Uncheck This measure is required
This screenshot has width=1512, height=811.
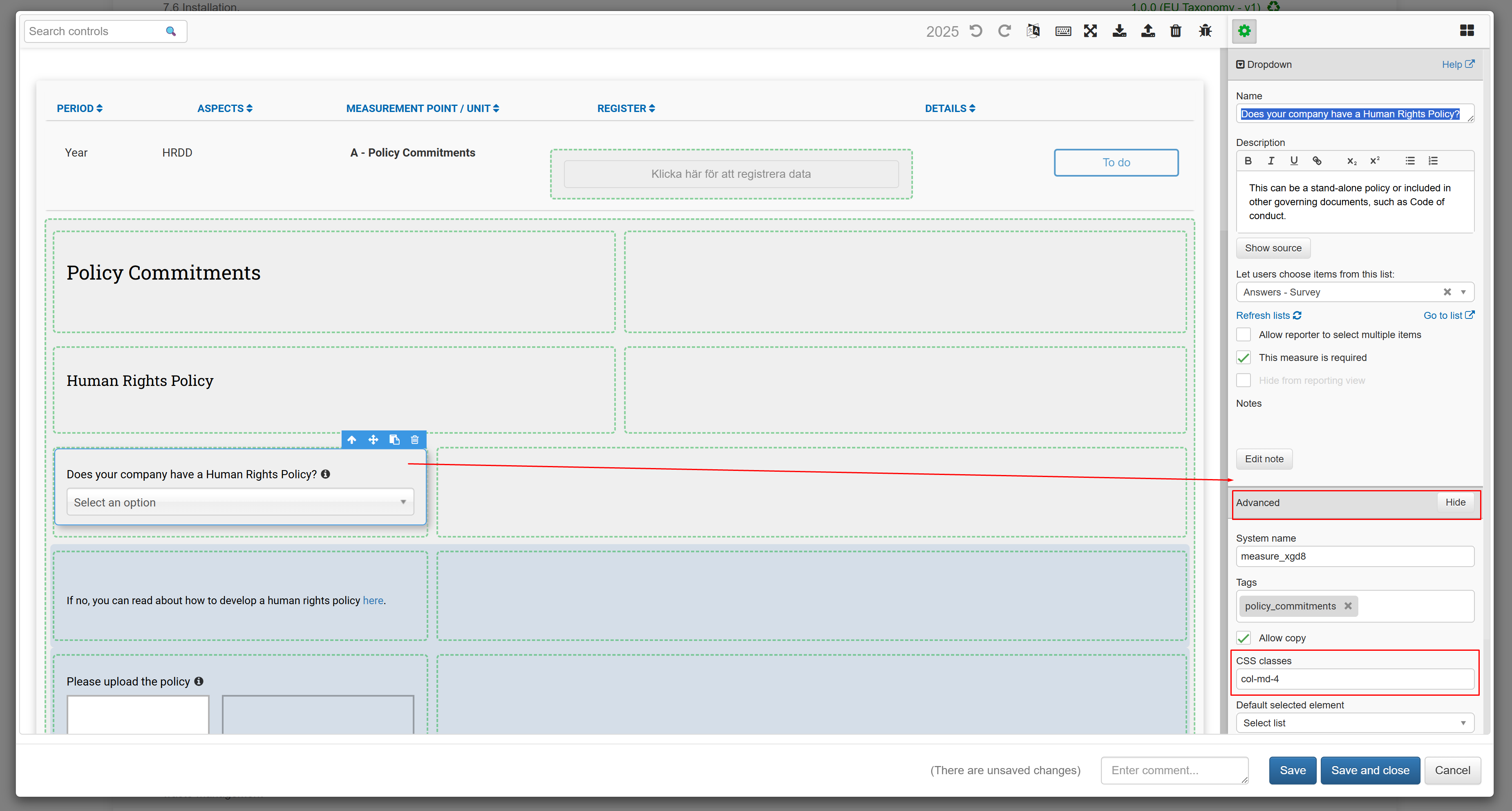(1243, 358)
